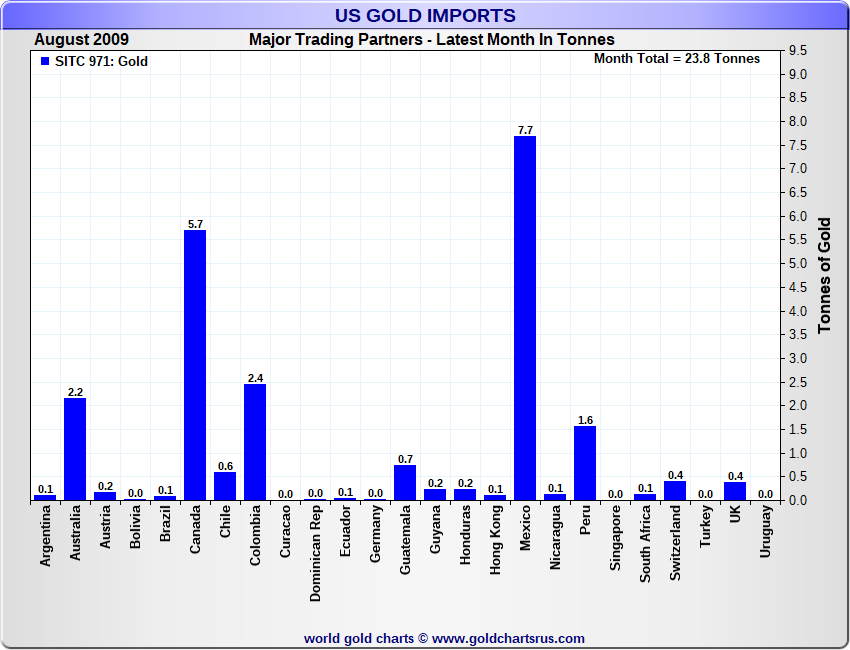Click the Switzerland bar valued 0.4
Screen dimensions: 850x650
pyautogui.click(x=675, y=490)
